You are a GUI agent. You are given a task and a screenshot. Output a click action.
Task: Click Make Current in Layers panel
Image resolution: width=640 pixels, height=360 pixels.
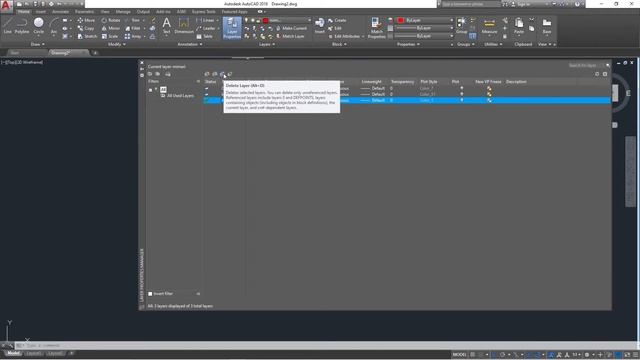[291, 28]
